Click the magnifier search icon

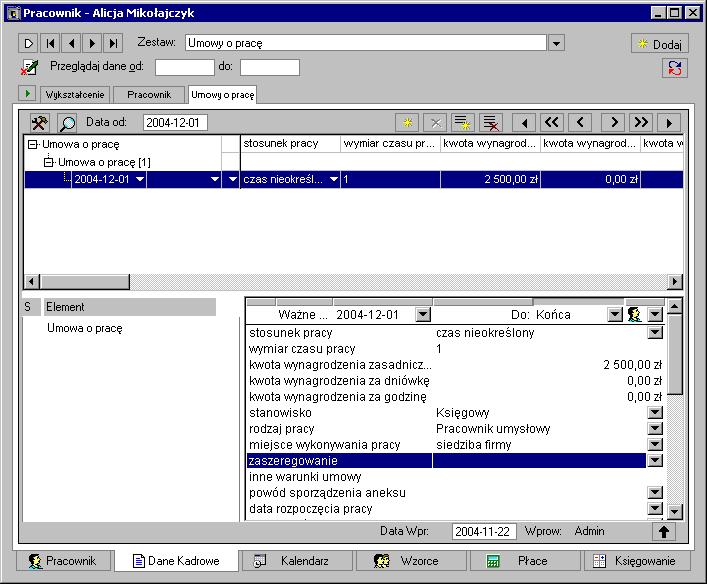[67, 123]
